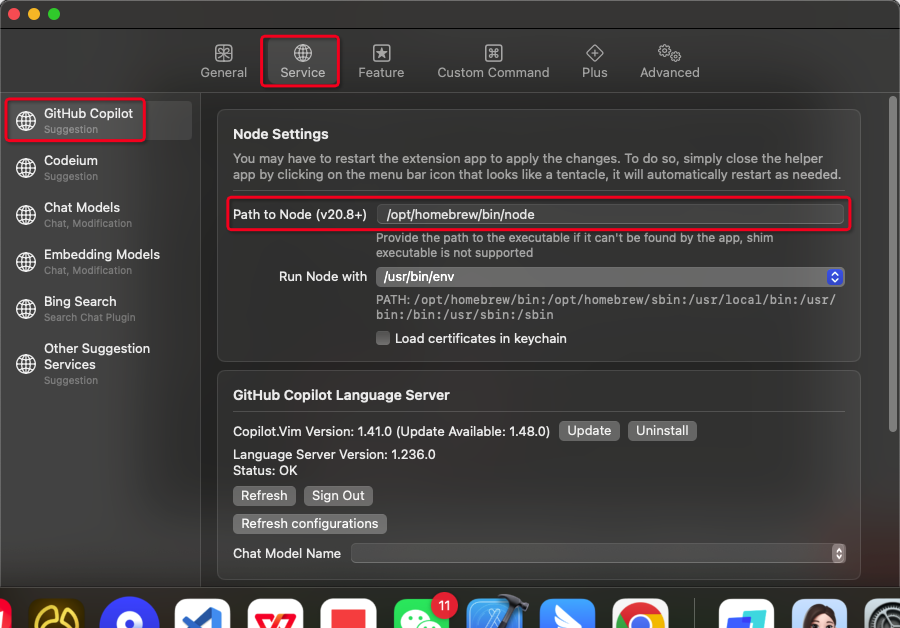Select the Codeium suggestion service
This screenshot has width=900, height=628.
point(100,168)
